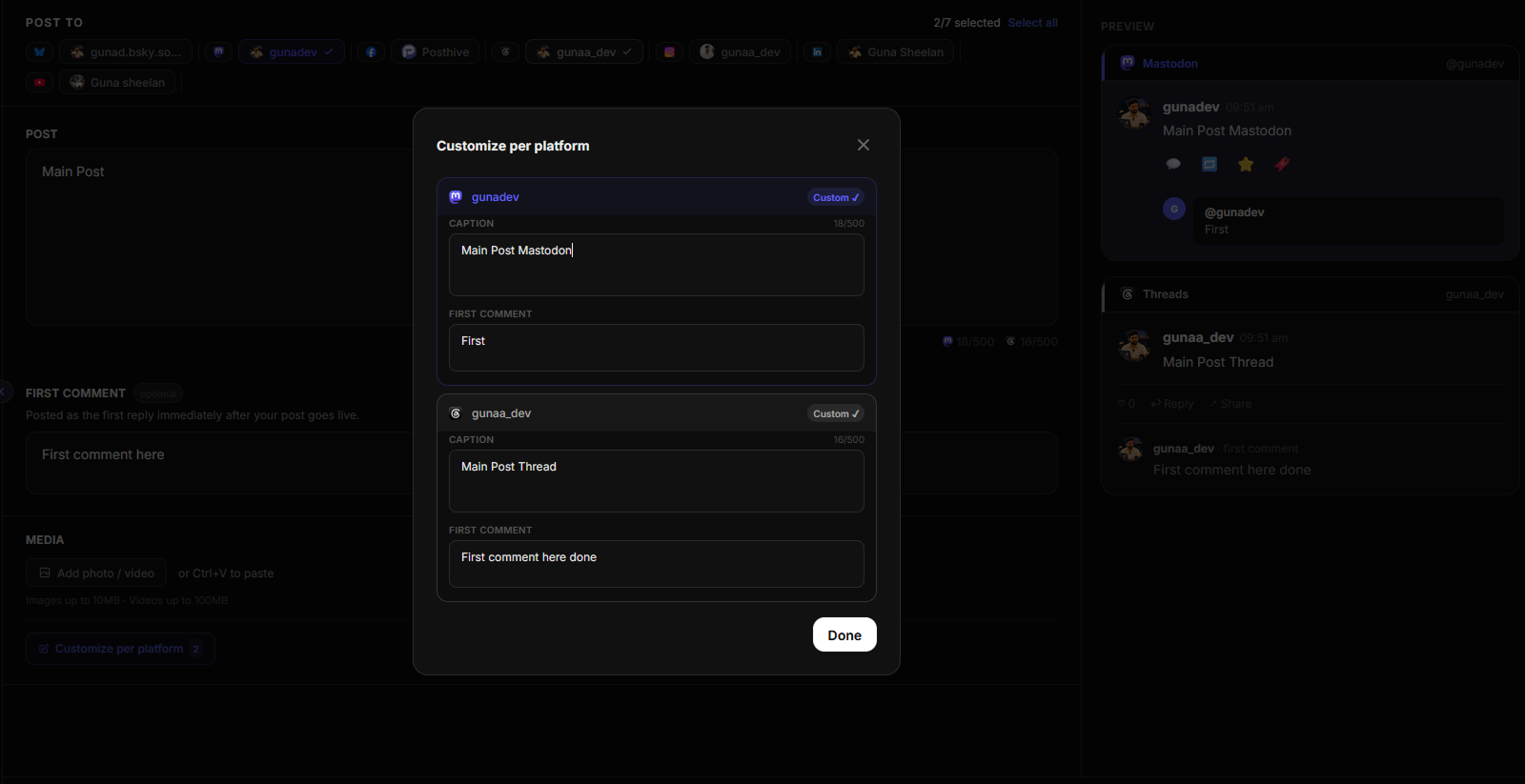Click the reply bubble icon in Mastodon preview

[1173, 165]
